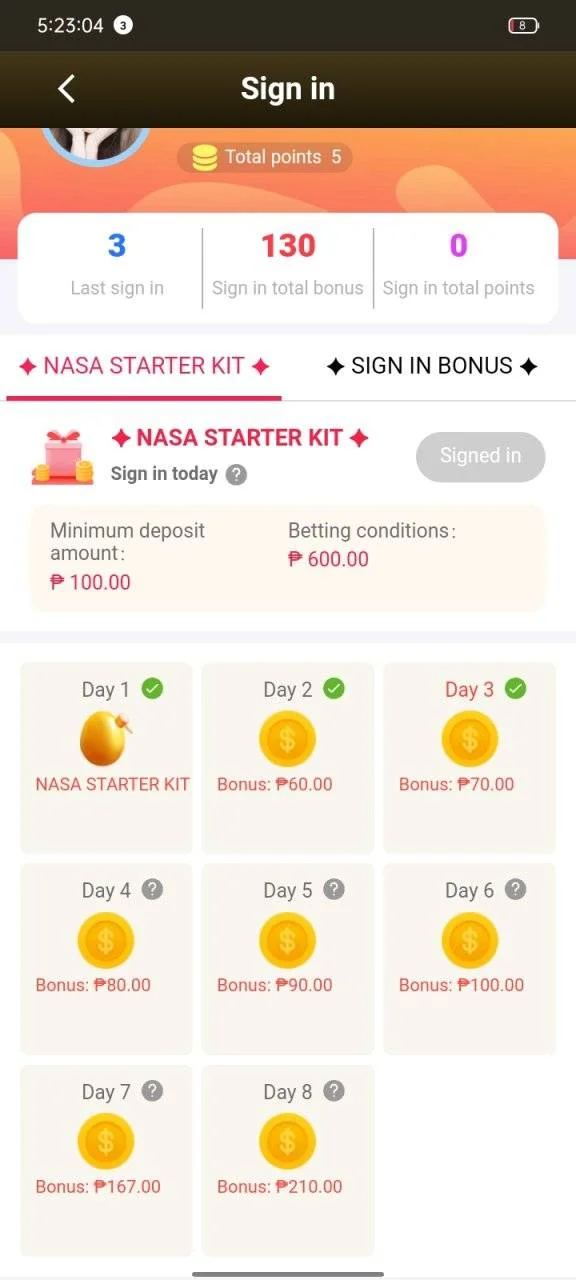Click the Day 1 green checkmark

click(x=152, y=688)
